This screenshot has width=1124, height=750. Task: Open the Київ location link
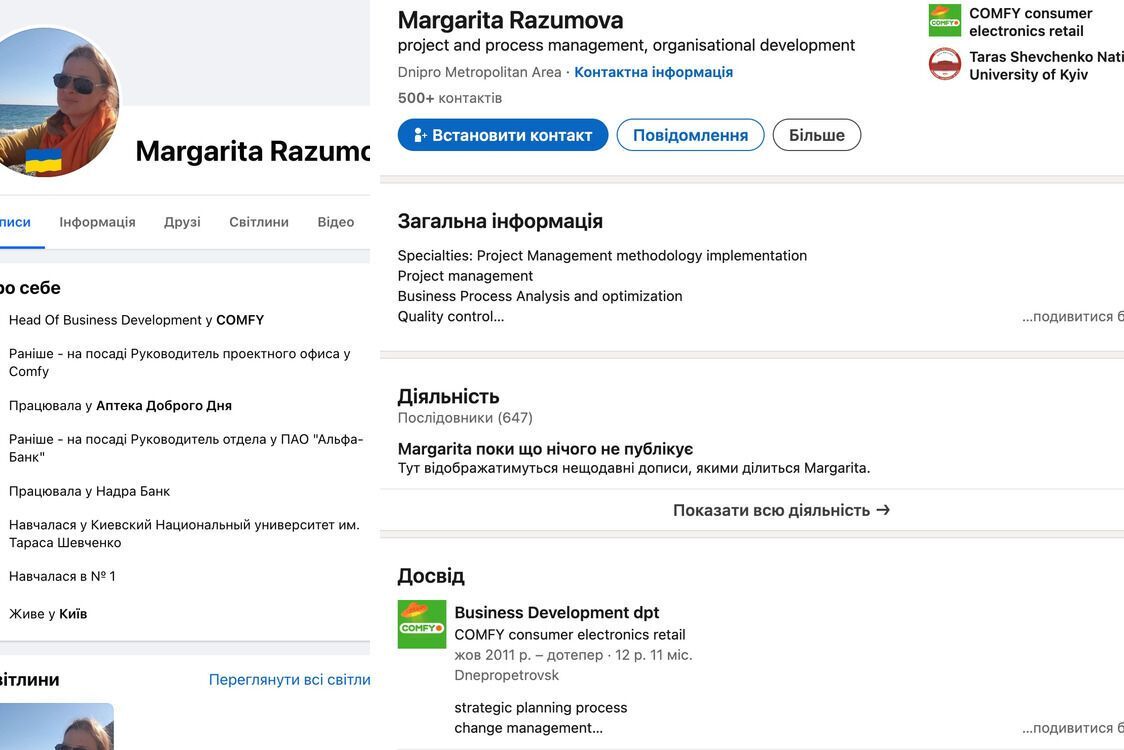point(73,614)
